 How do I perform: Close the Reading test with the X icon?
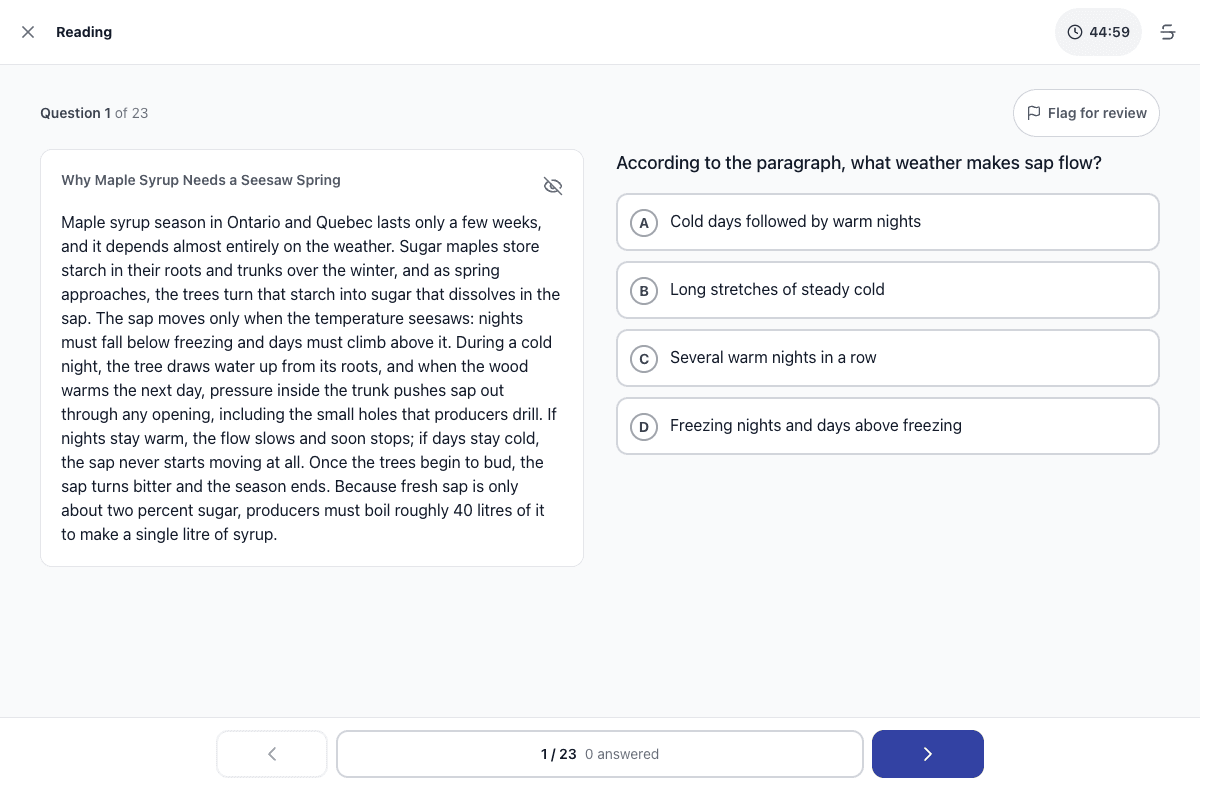28,32
